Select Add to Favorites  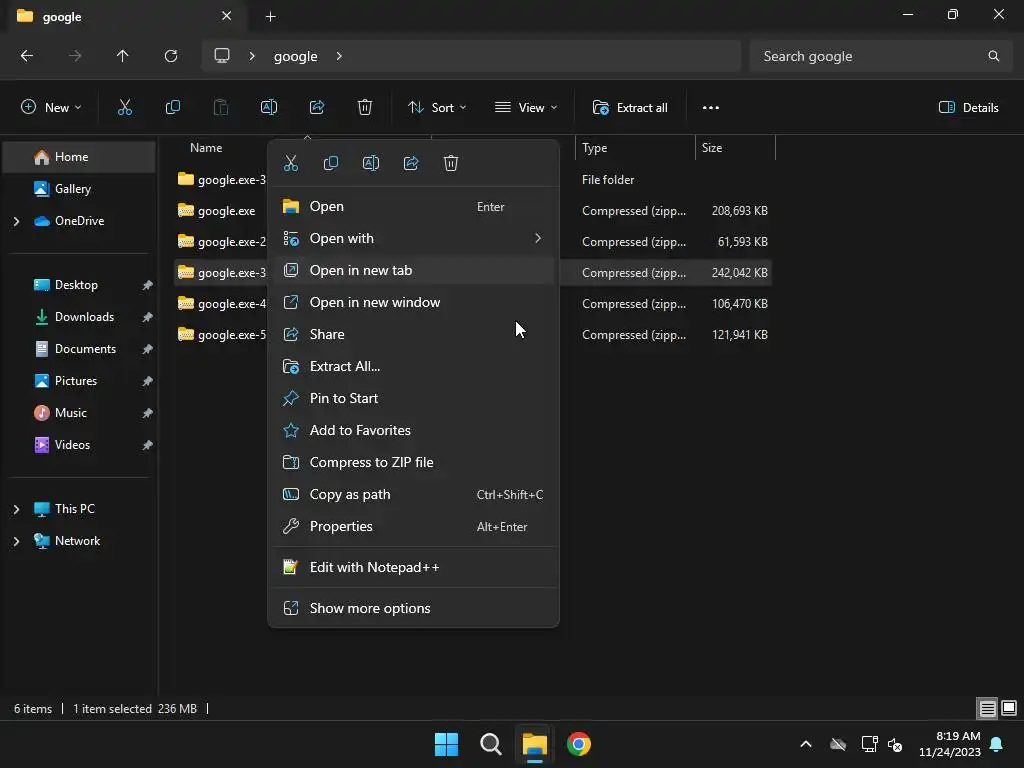[x=413, y=430]
